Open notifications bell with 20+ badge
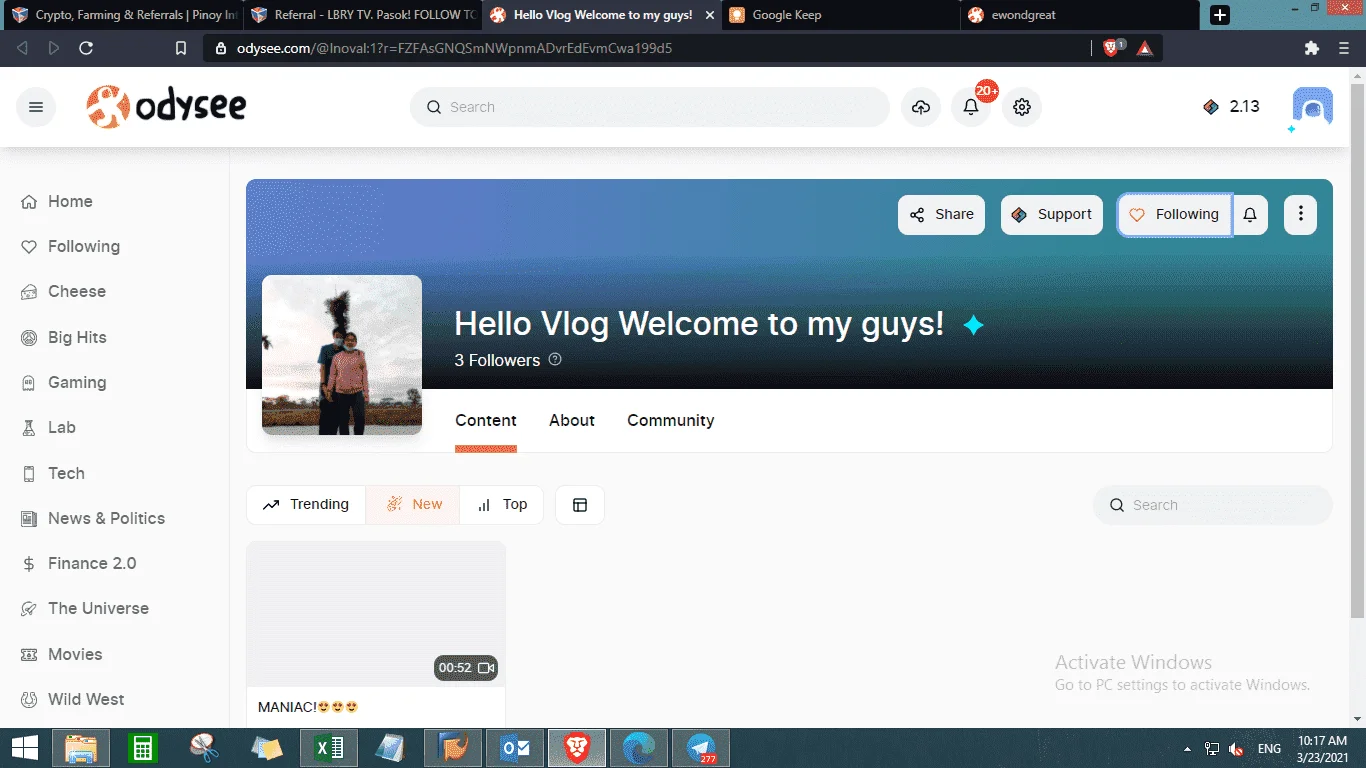 click(x=971, y=107)
